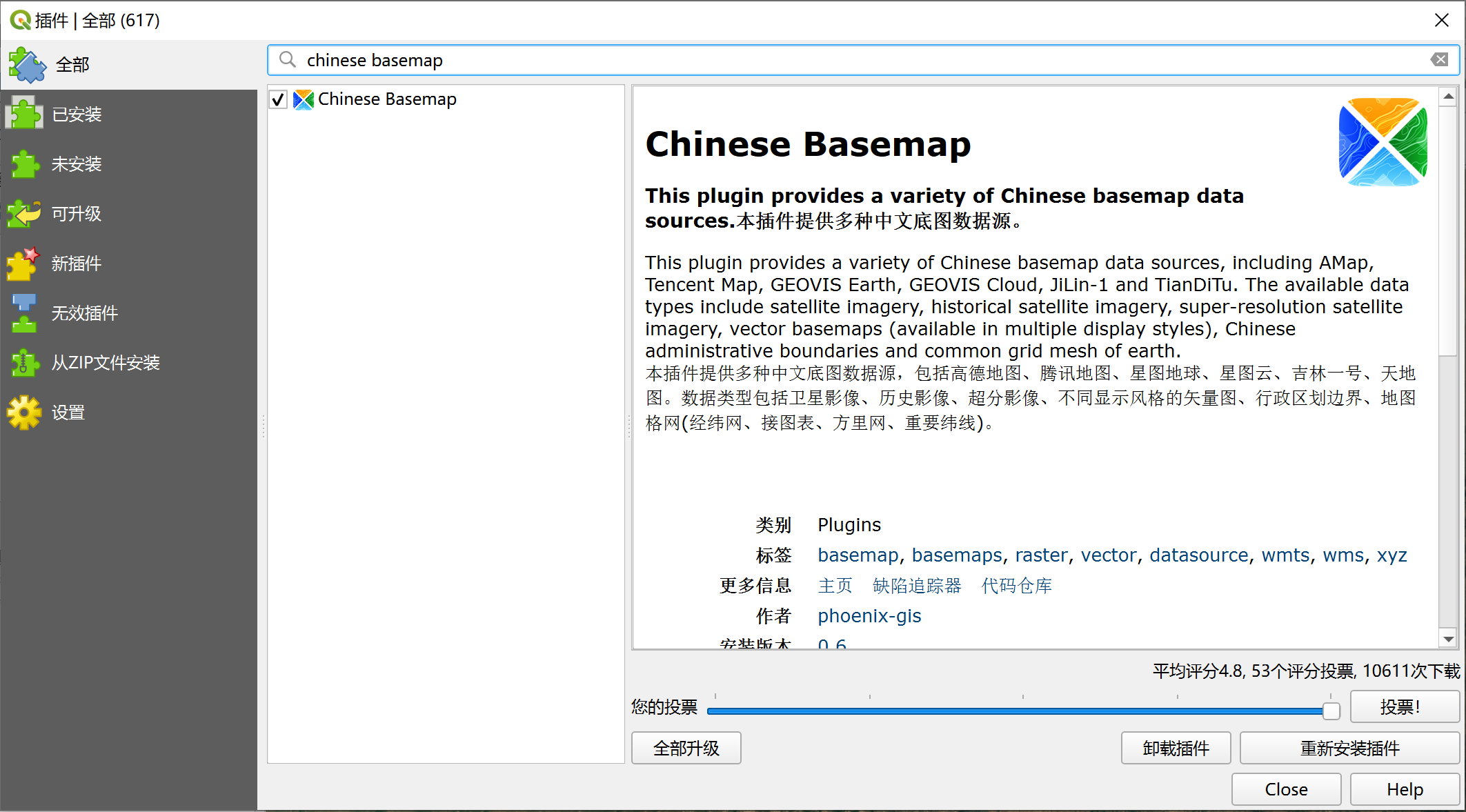Viewport: 1466px width, 812px height.
Task: Click the xyz tag link
Action: point(1392,555)
